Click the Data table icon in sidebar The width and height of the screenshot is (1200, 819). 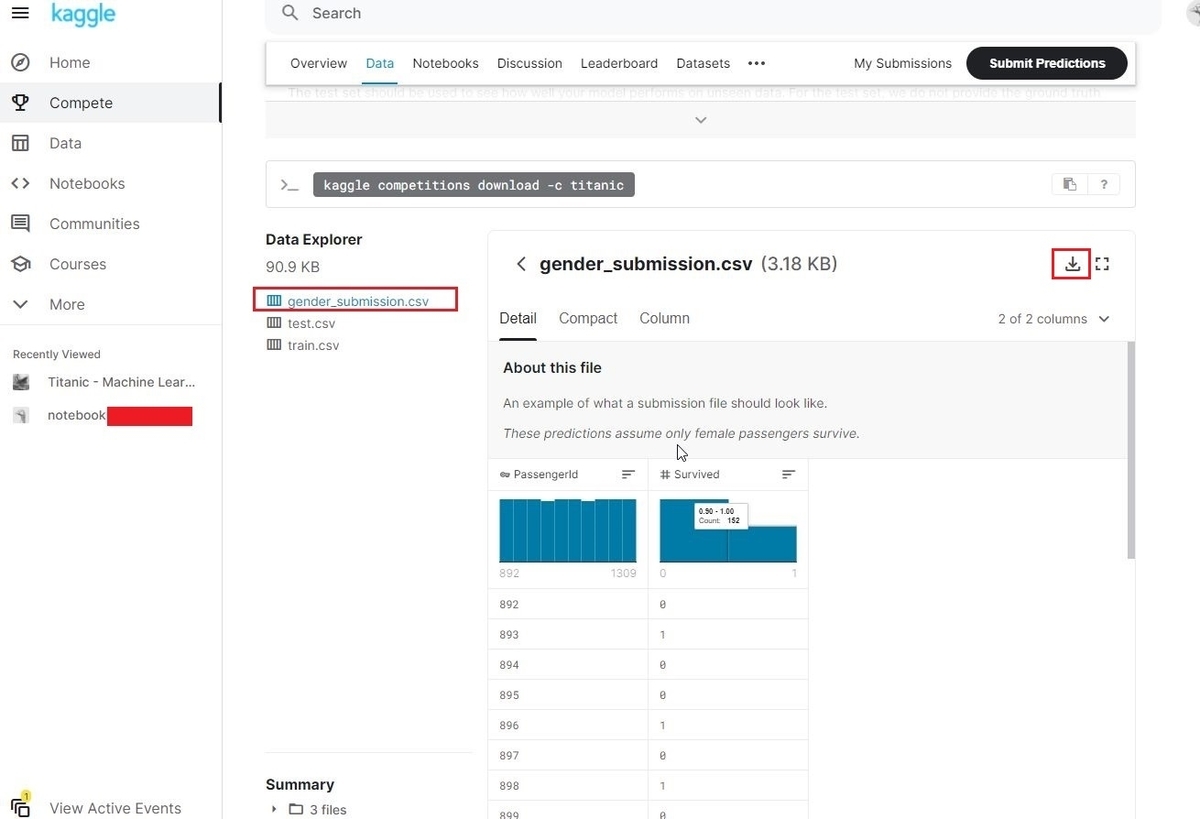click(20, 143)
